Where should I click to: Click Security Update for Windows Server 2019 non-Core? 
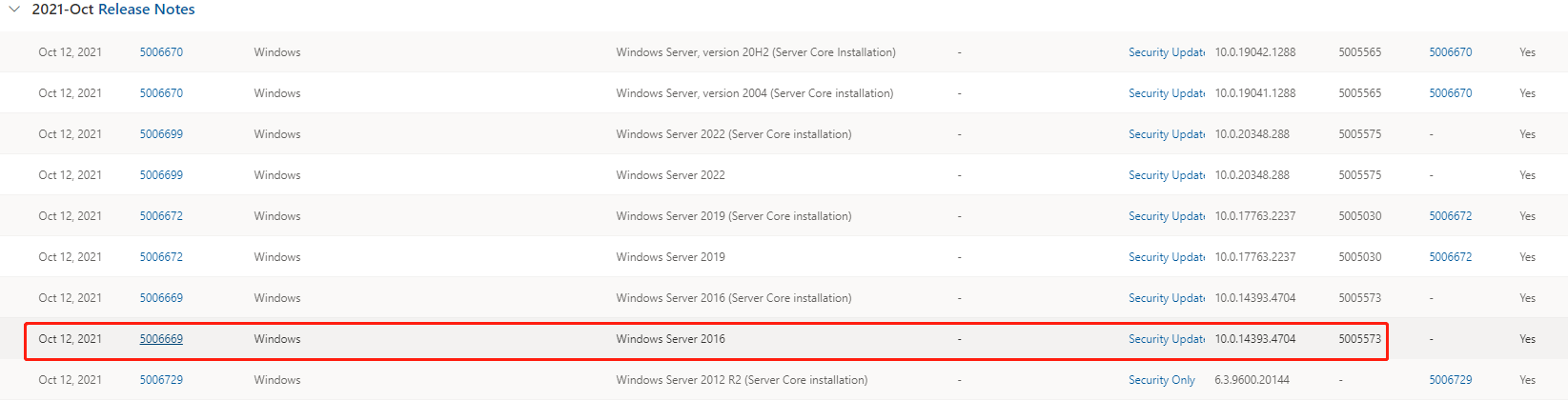pyautogui.click(x=1166, y=257)
